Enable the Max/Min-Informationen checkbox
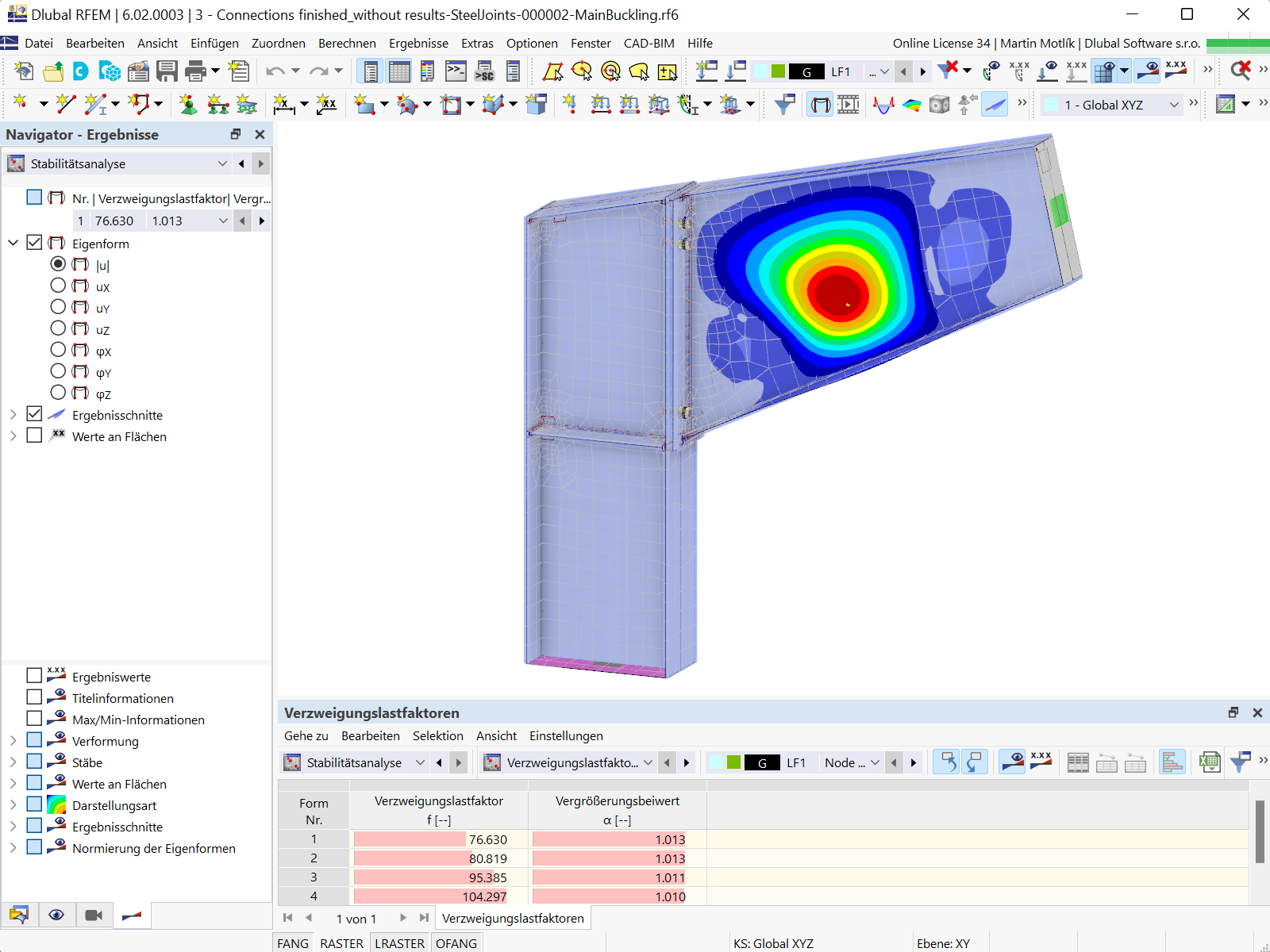 (34, 718)
